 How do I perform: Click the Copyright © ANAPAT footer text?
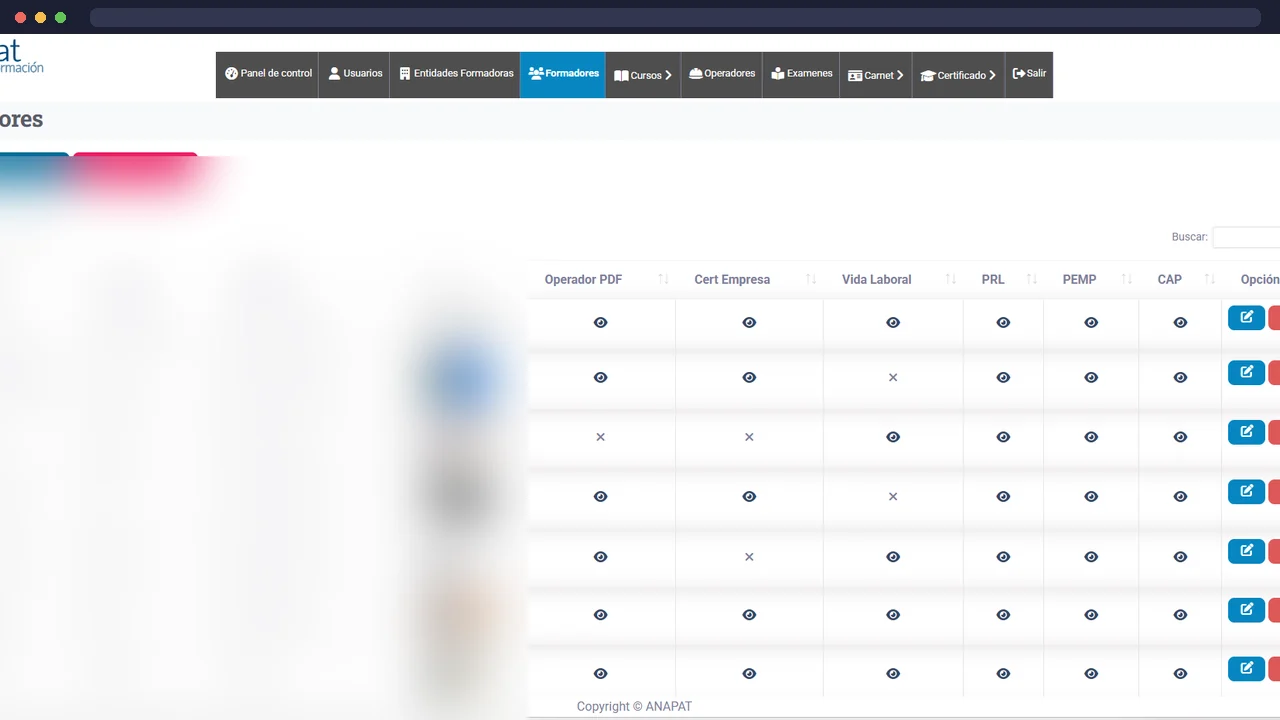tap(634, 706)
